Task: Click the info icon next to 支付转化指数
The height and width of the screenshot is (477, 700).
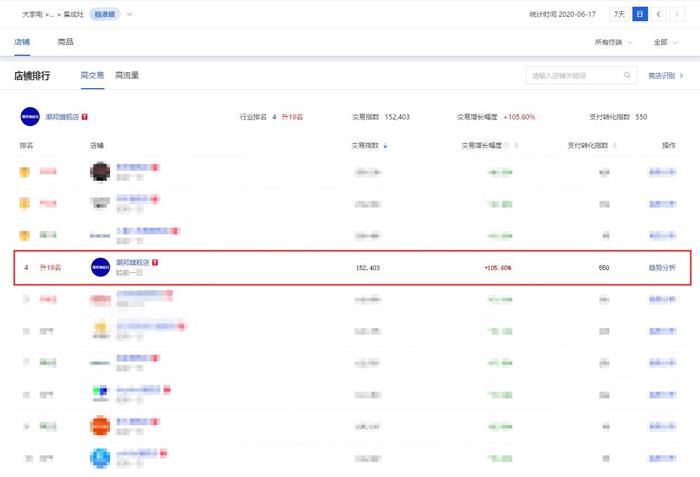Action: click(614, 146)
